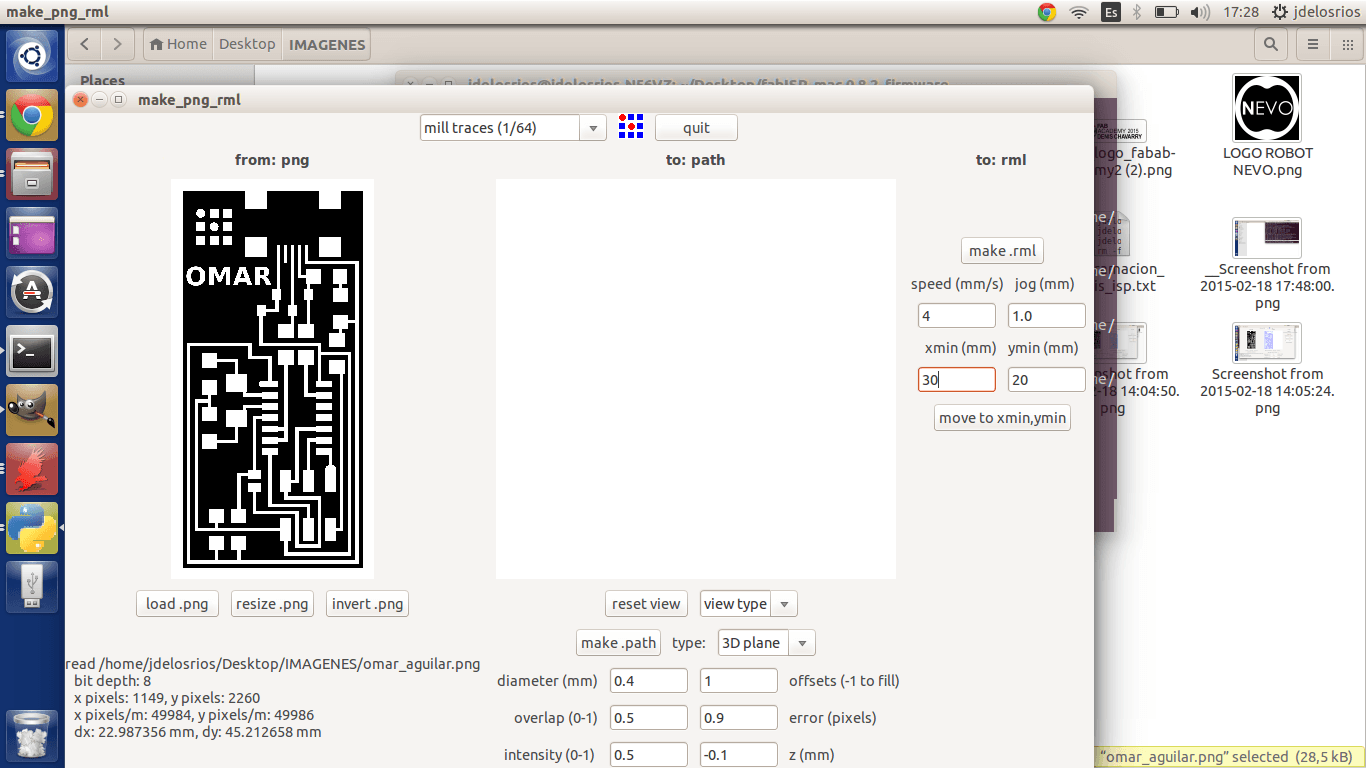
Task: Click the 'to: path' column heading
Action: click(x=696, y=160)
